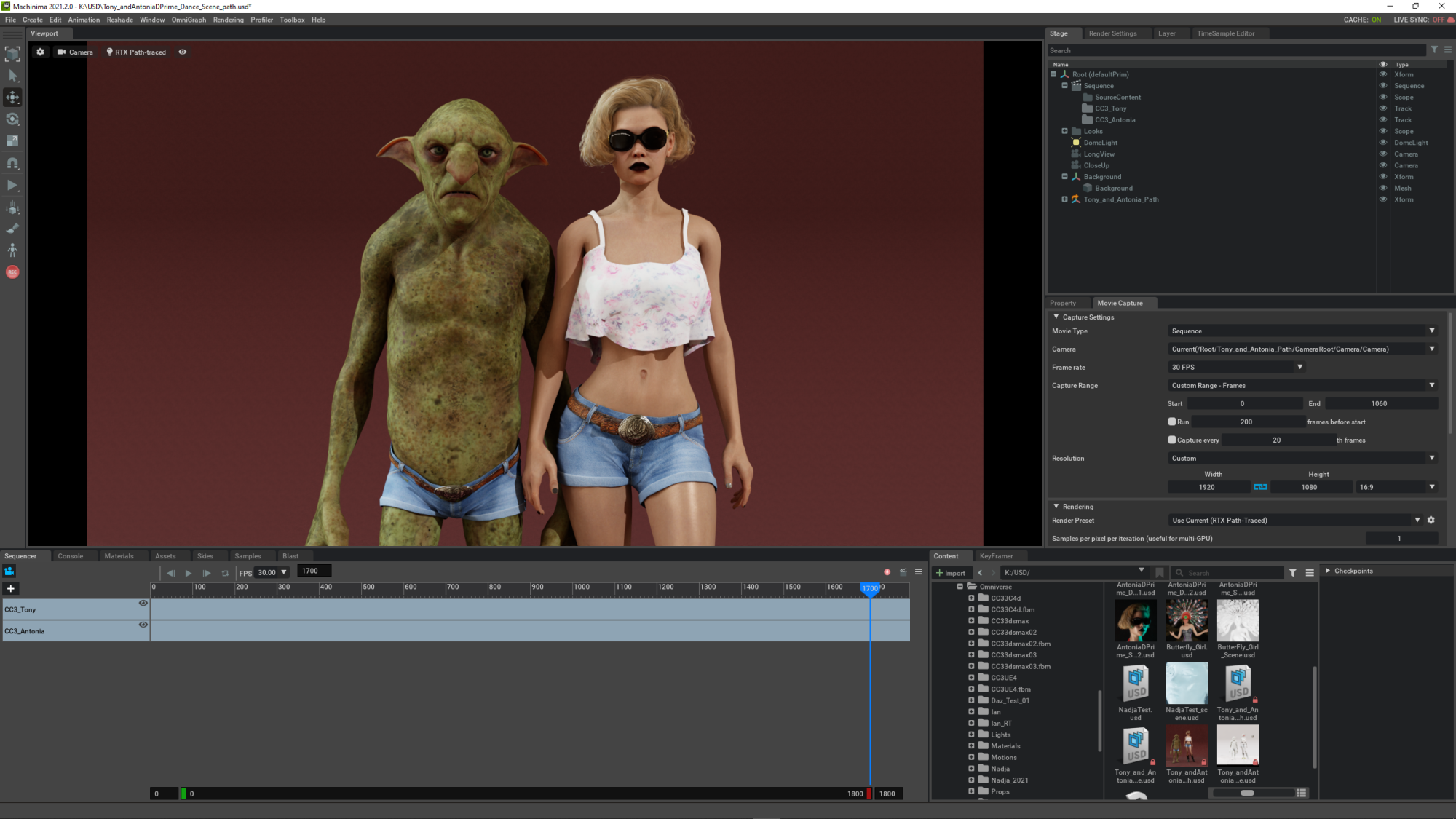1456x819 pixels.
Task: Activate the Move tool in left toolbar
Action: click(12, 98)
